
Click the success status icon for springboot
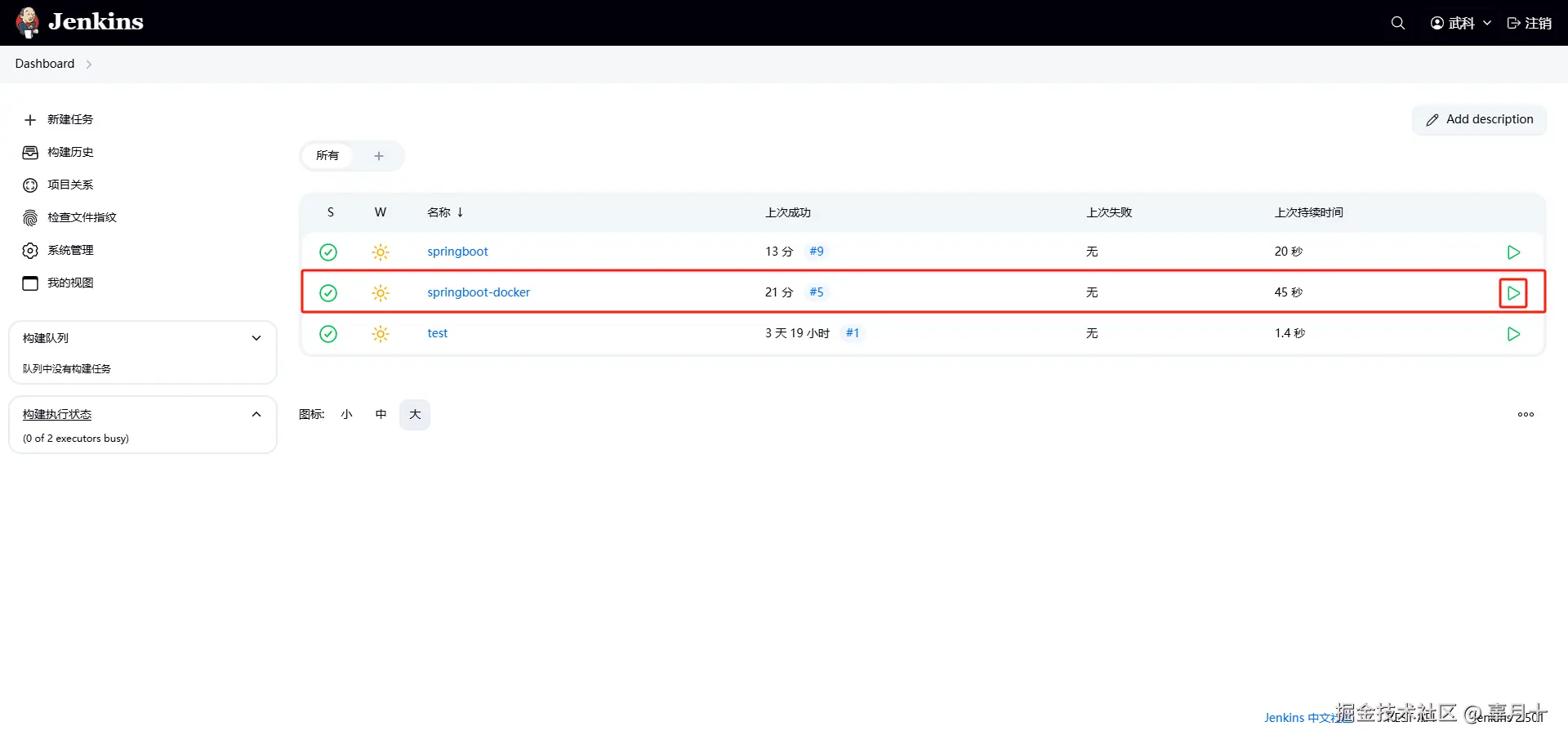click(328, 252)
